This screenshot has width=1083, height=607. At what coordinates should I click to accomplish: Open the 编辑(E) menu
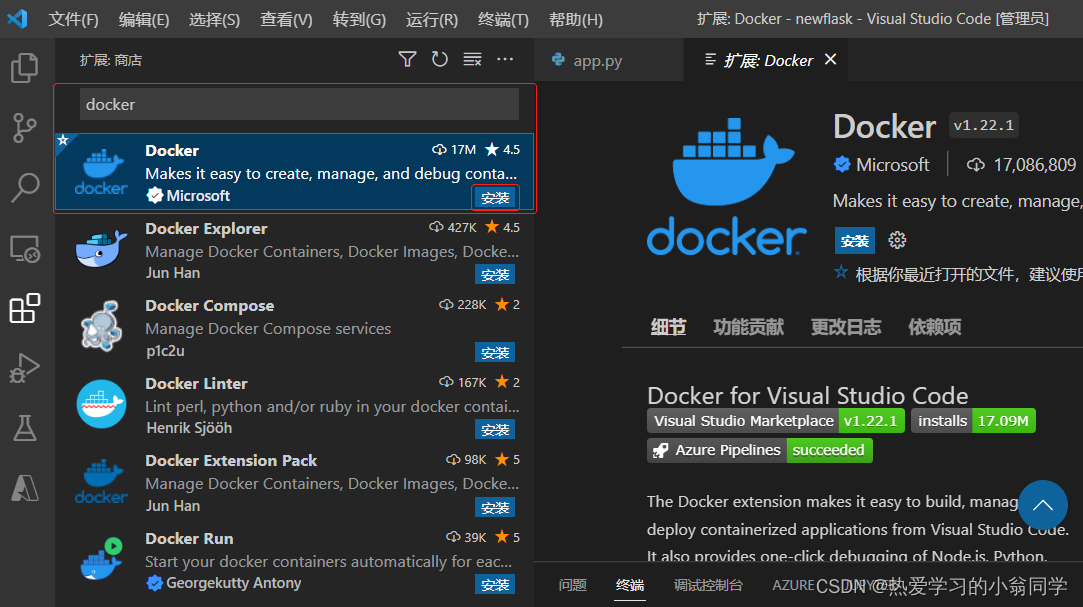pyautogui.click(x=144, y=19)
